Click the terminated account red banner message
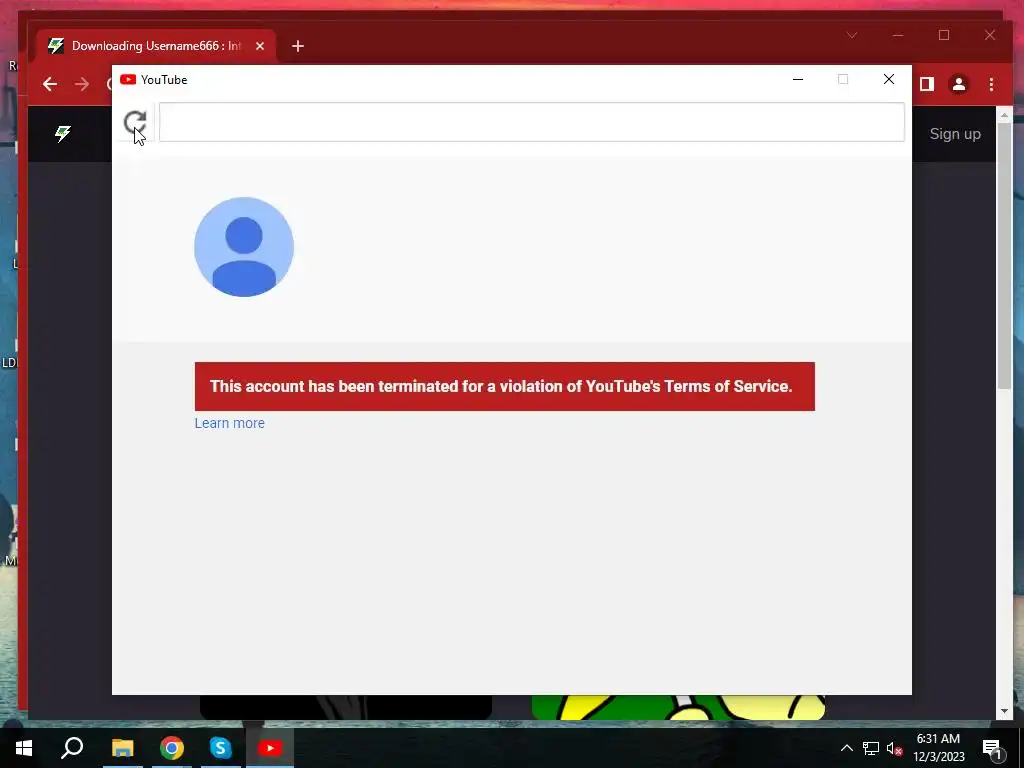 (505, 387)
